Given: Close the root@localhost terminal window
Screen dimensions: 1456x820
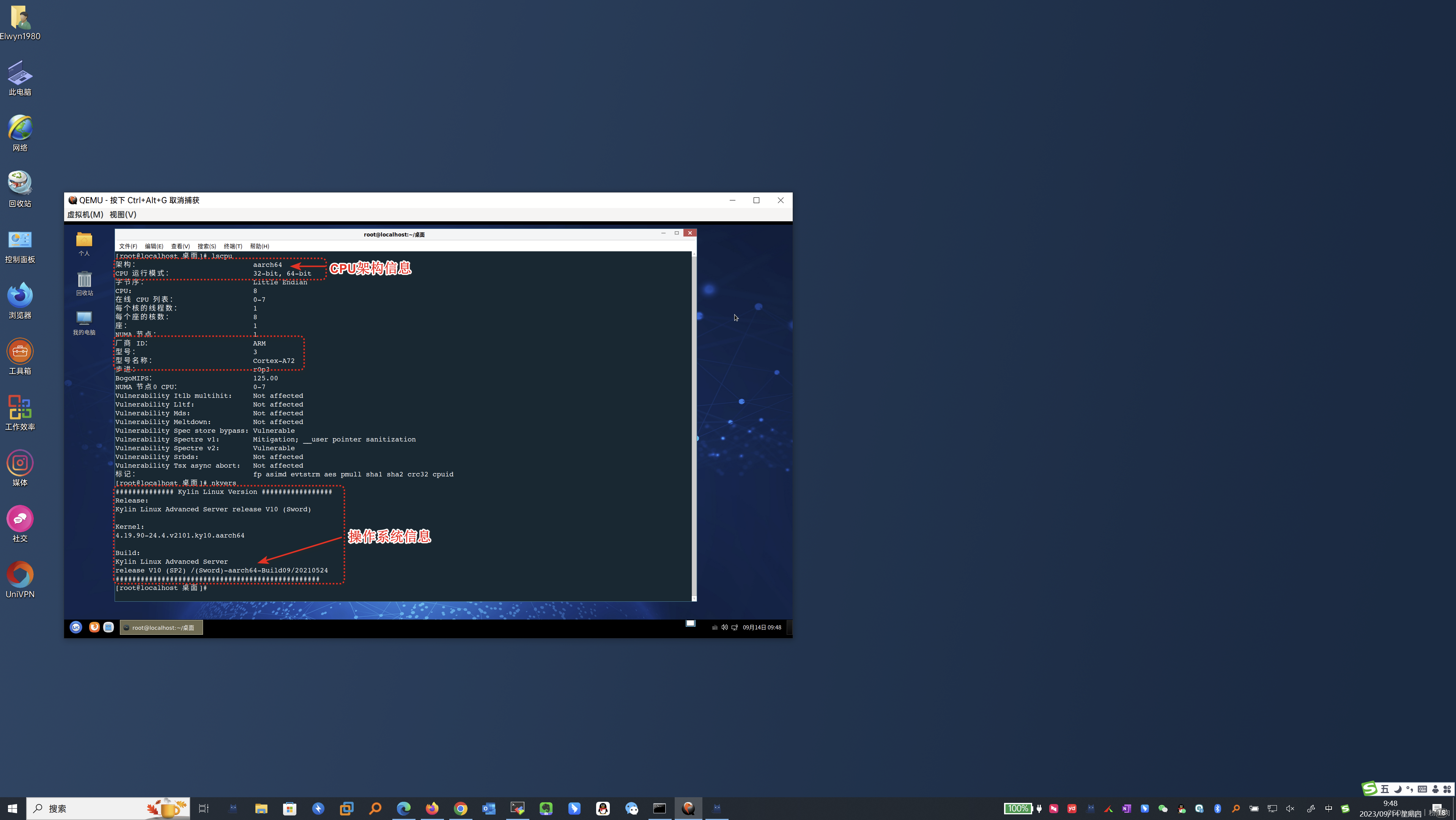Looking at the screenshot, I should (x=689, y=233).
